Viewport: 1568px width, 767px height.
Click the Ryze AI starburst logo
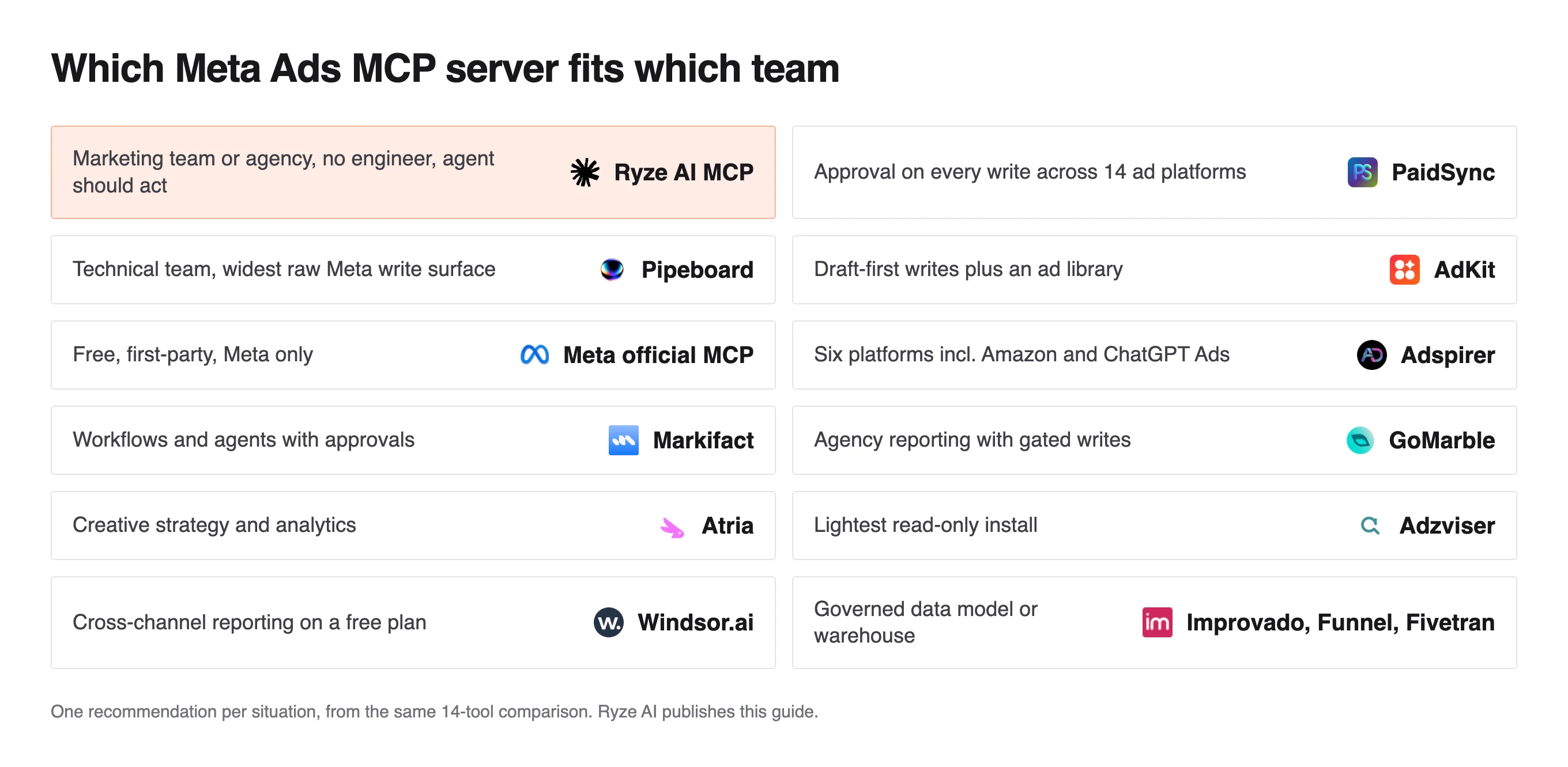585,172
